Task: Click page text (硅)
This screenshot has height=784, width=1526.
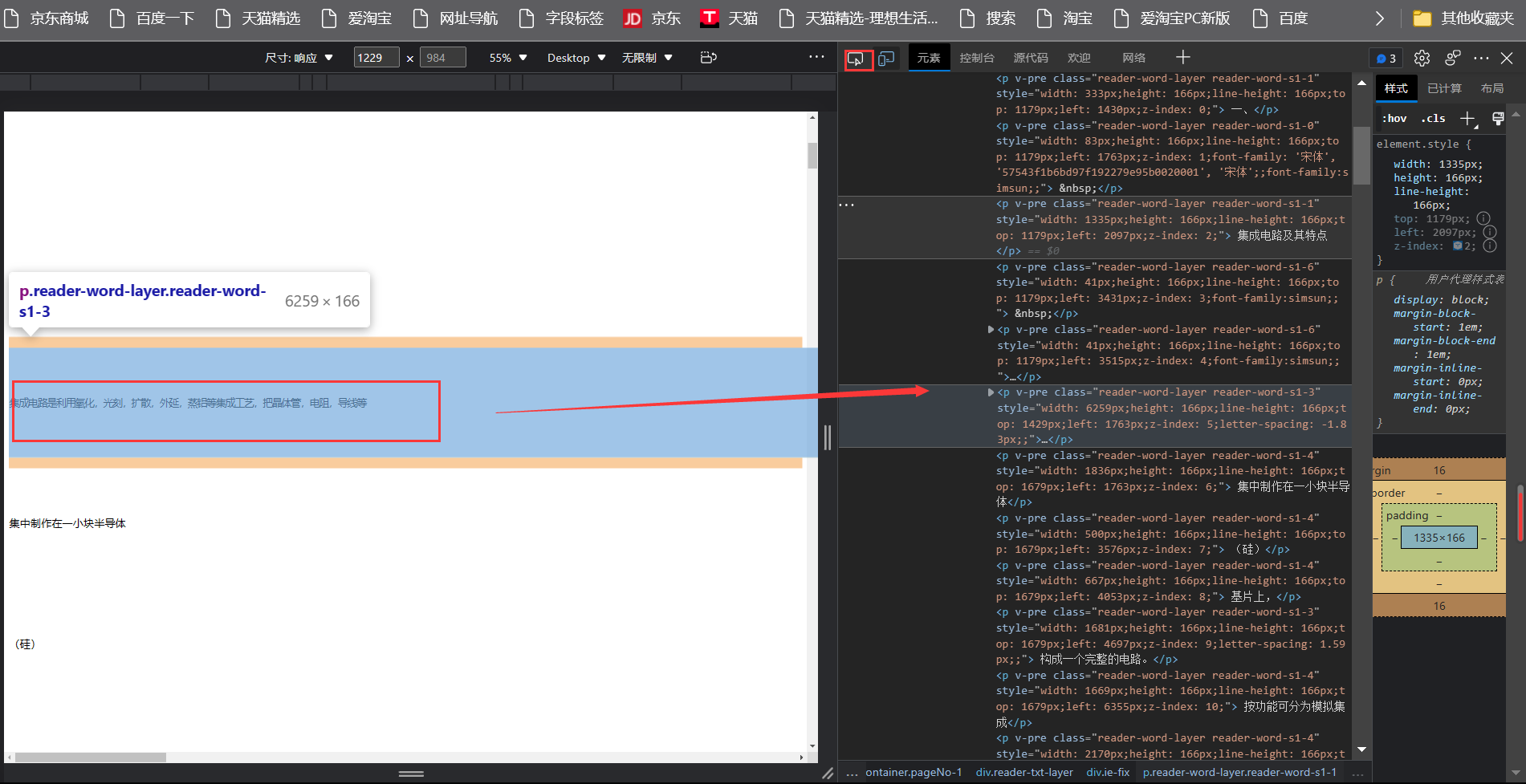Action: click(24, 644)
